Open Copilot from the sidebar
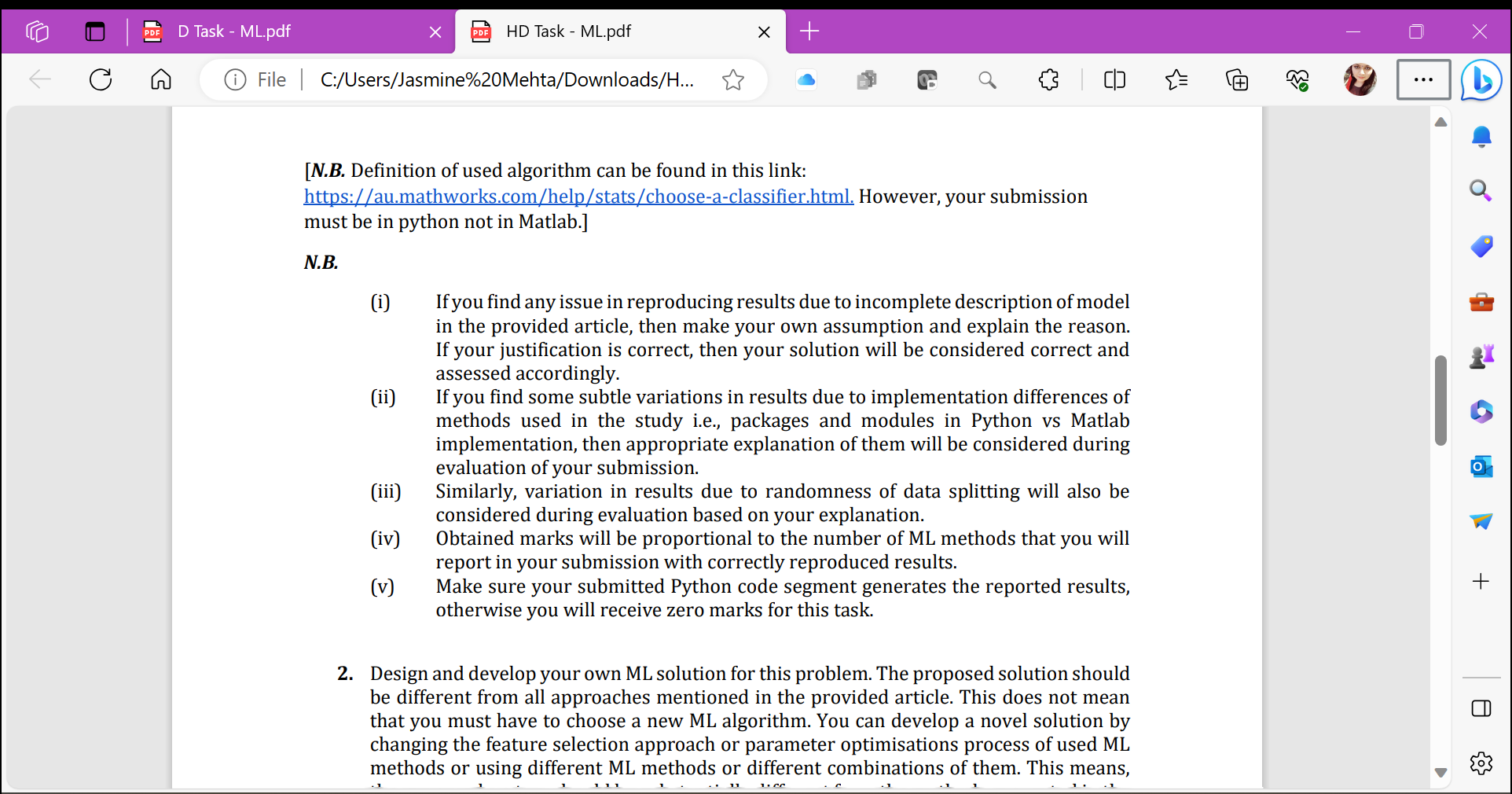The height and width of the screenshot is (794, 1512). click(1481, 79)
